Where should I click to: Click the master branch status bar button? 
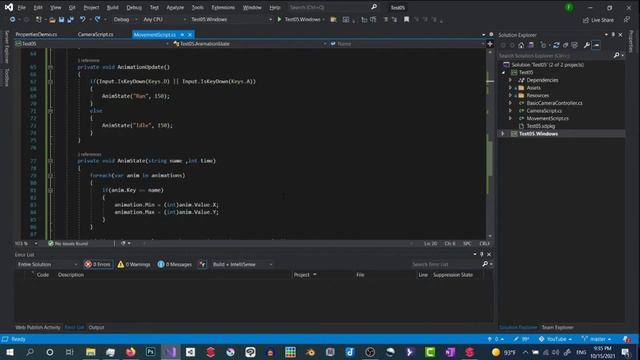point(596,339)
